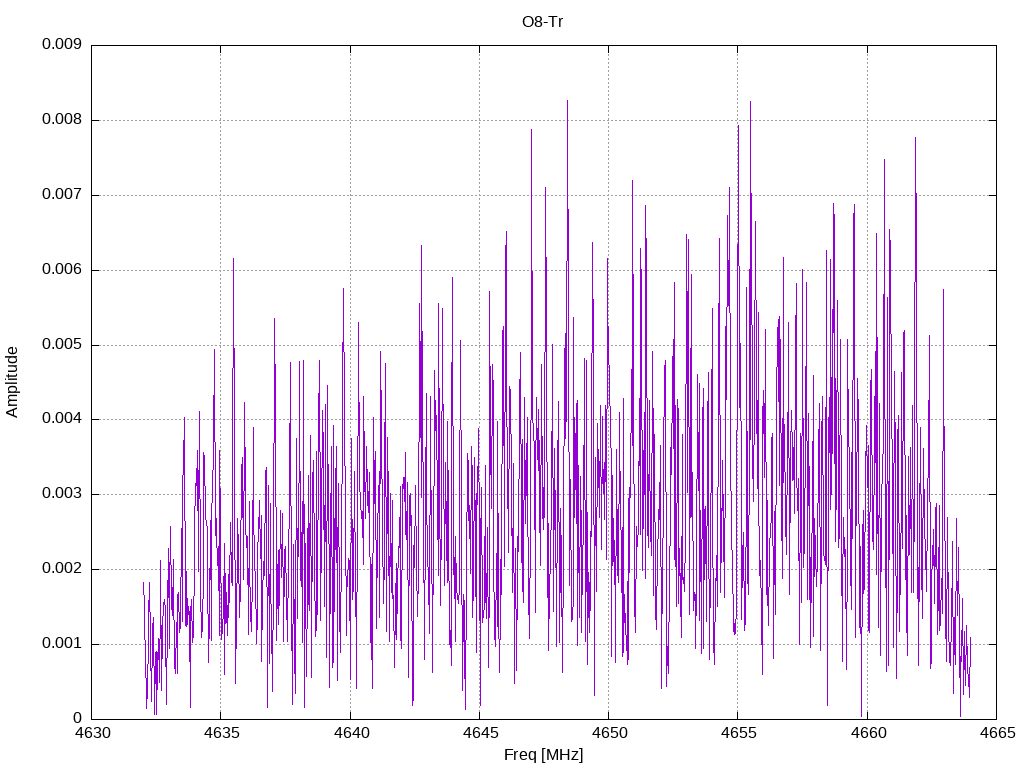Click the y-axis tick label 0.001

(62, 643)
